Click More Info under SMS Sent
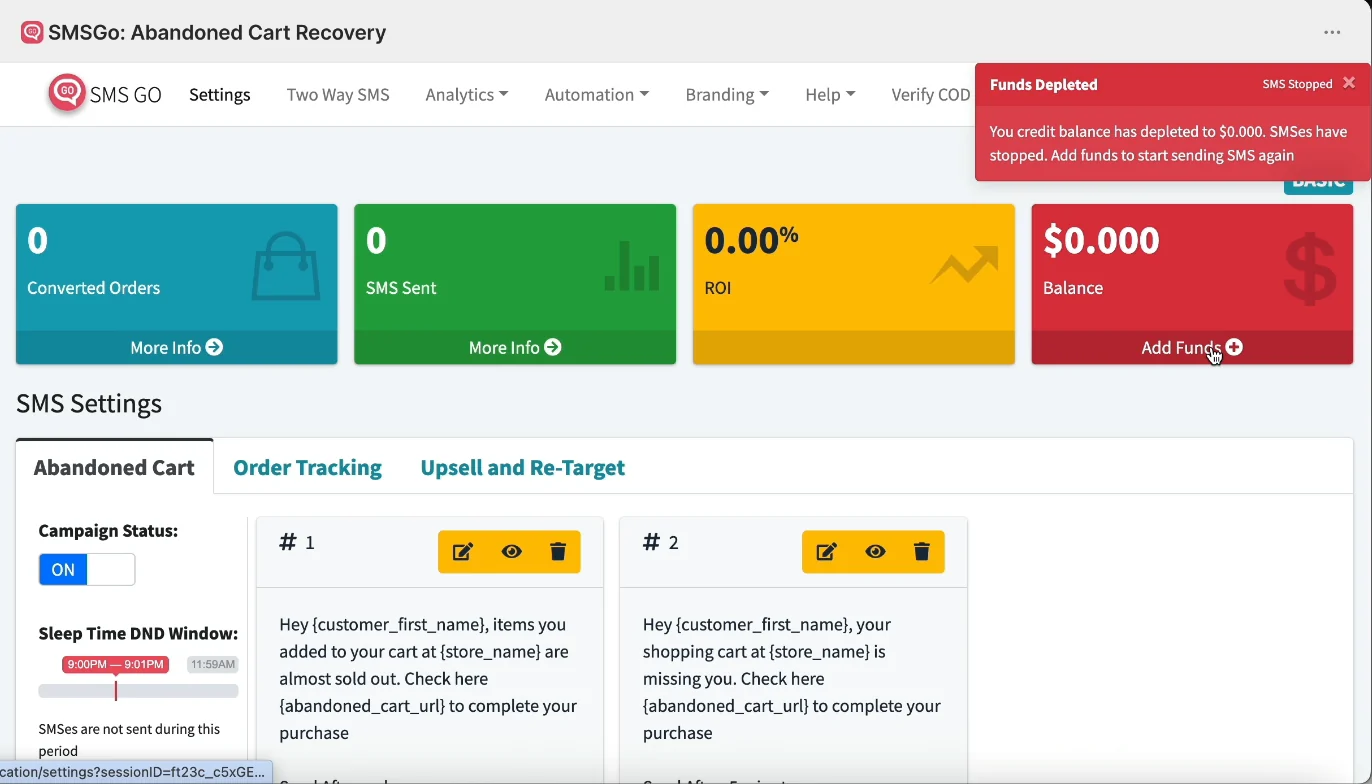The width and height of the screenshot is (1372, 784). [515, 348]
